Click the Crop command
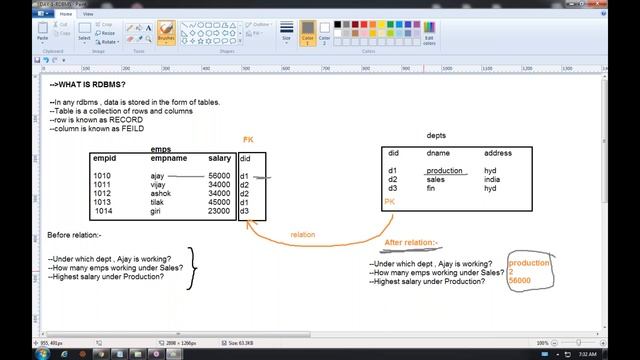Viewport: 640px width, 360px height. click(104, 24)
